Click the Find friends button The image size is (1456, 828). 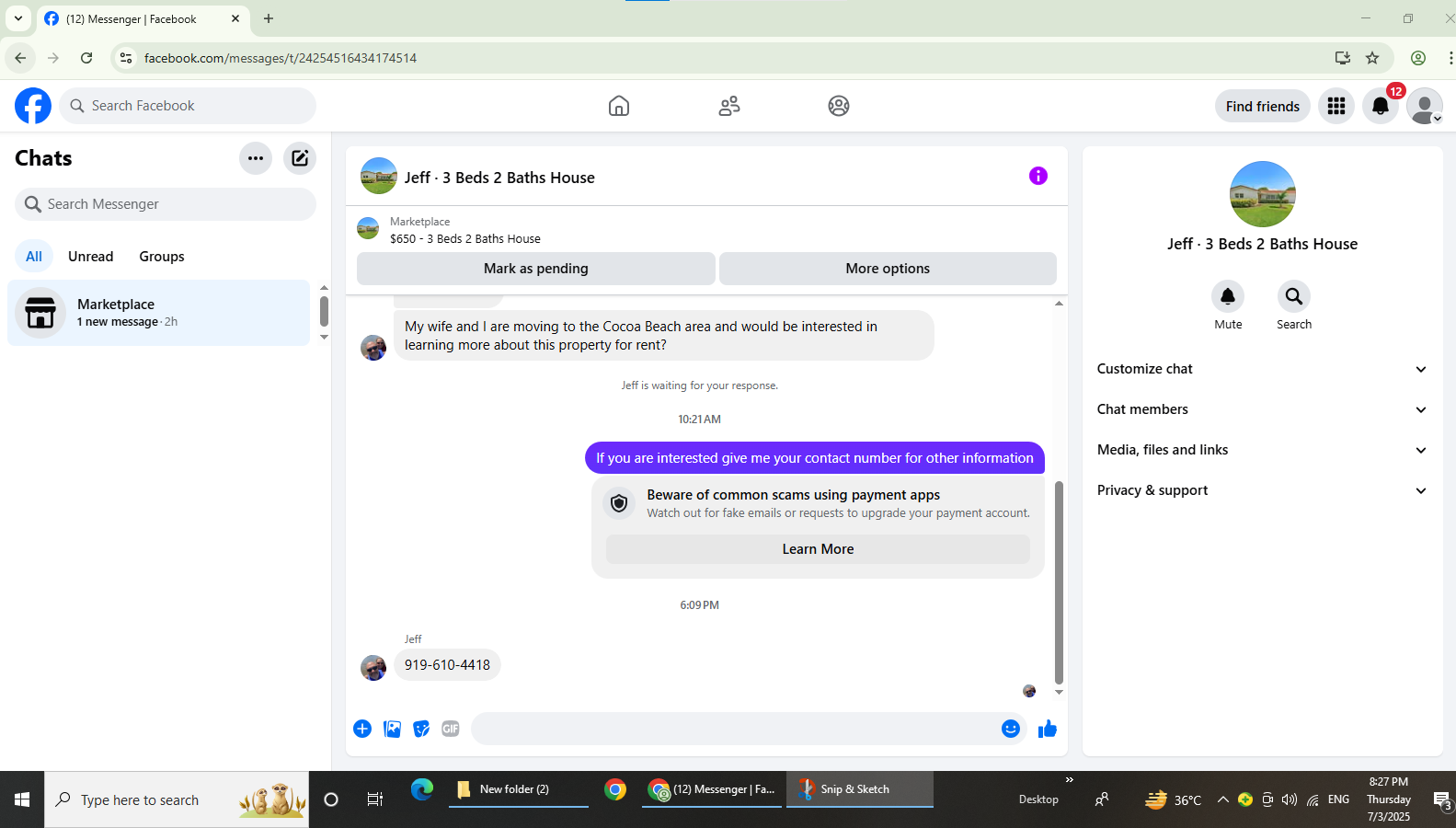1263,106
